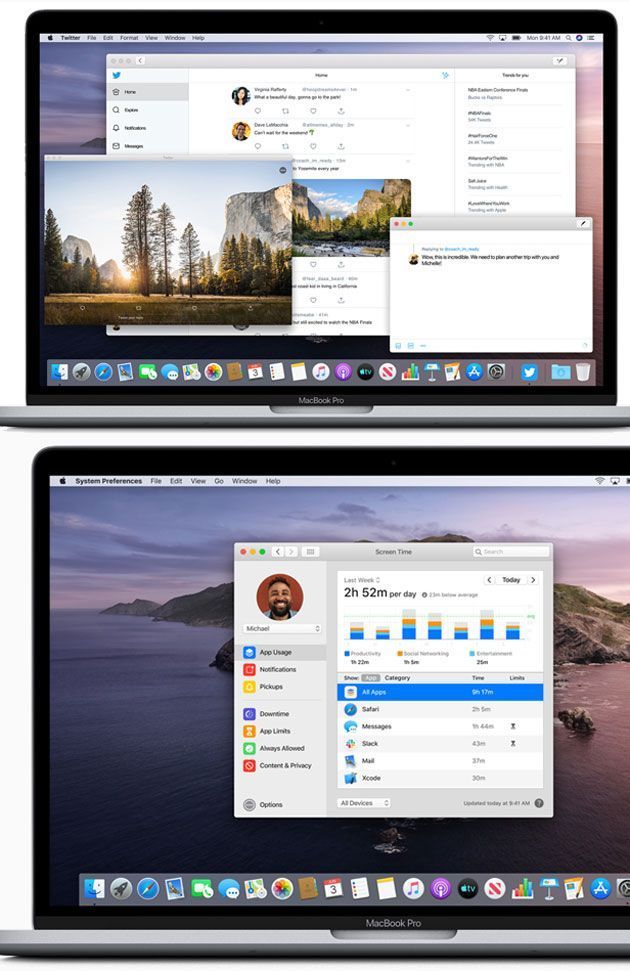Open the All Devices dropdown

pos(364,803)
